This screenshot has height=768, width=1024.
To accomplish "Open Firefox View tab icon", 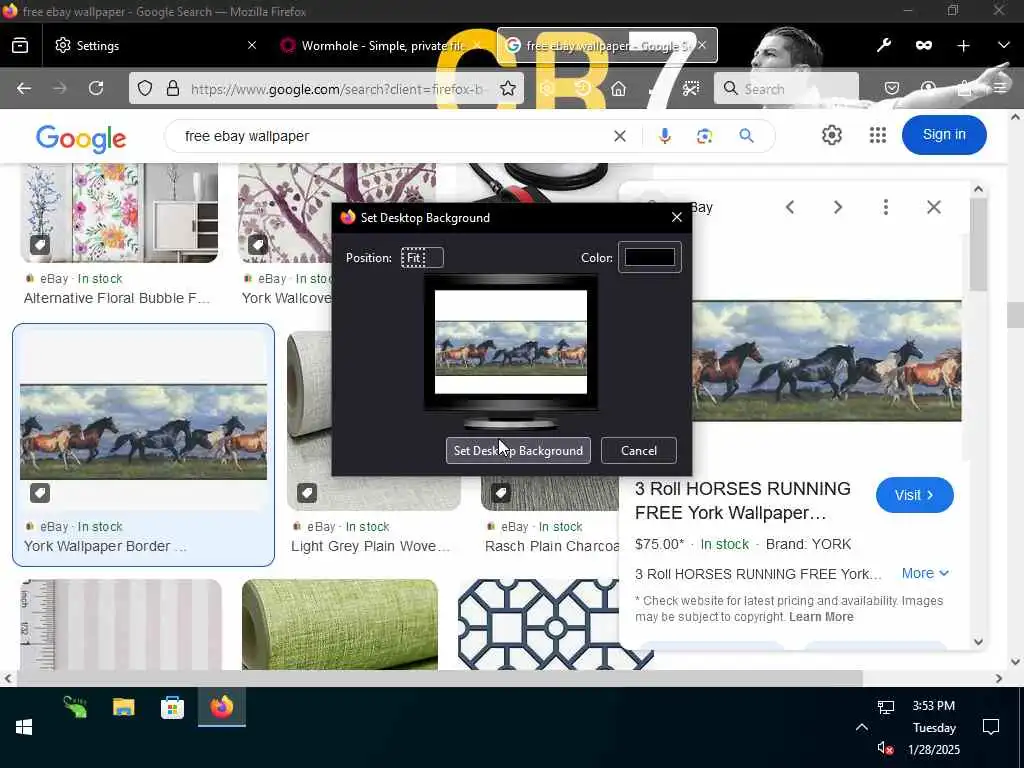I will [20, 45].
